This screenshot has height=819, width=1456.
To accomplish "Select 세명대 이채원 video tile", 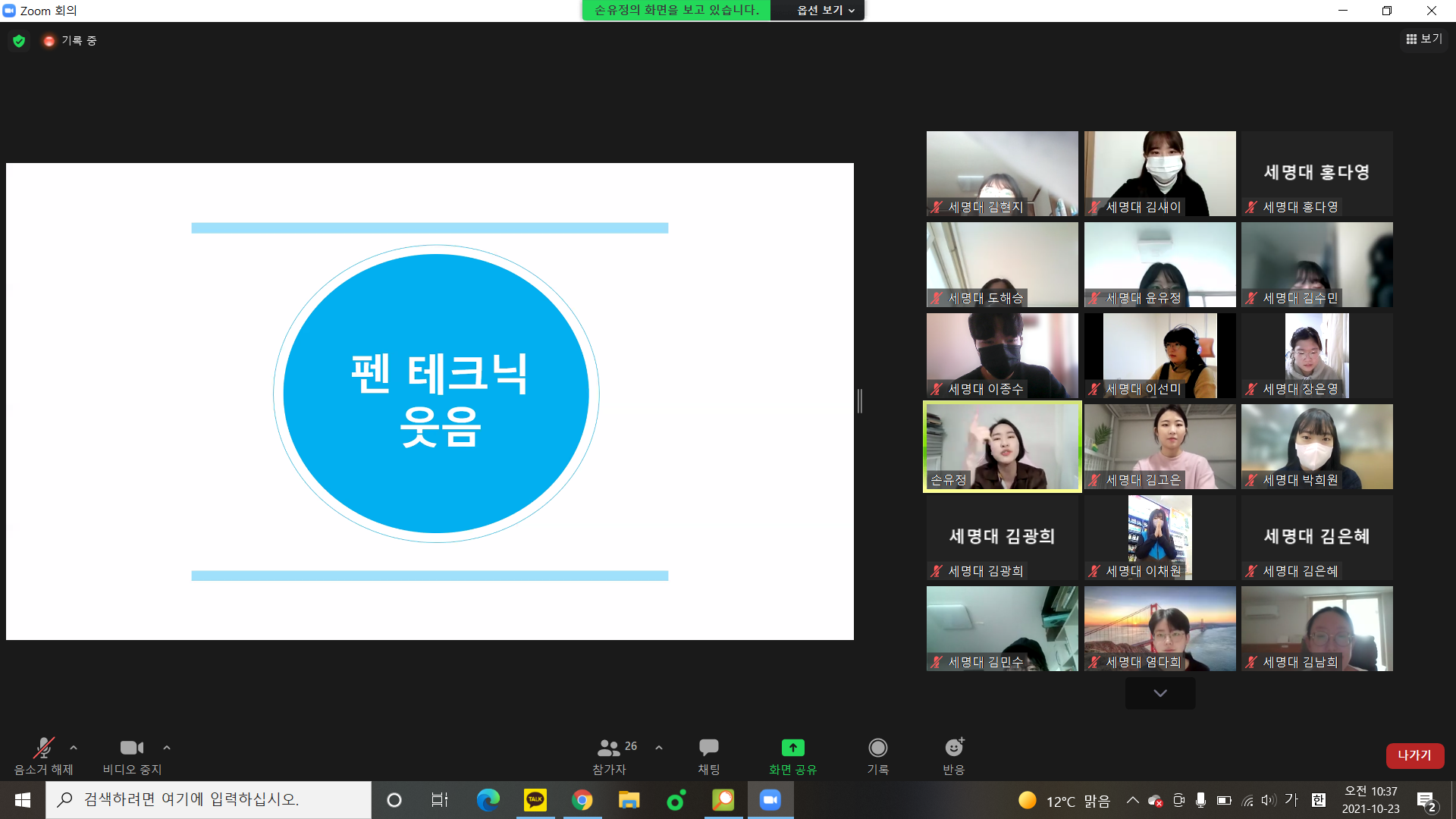I will (1159, 538).
